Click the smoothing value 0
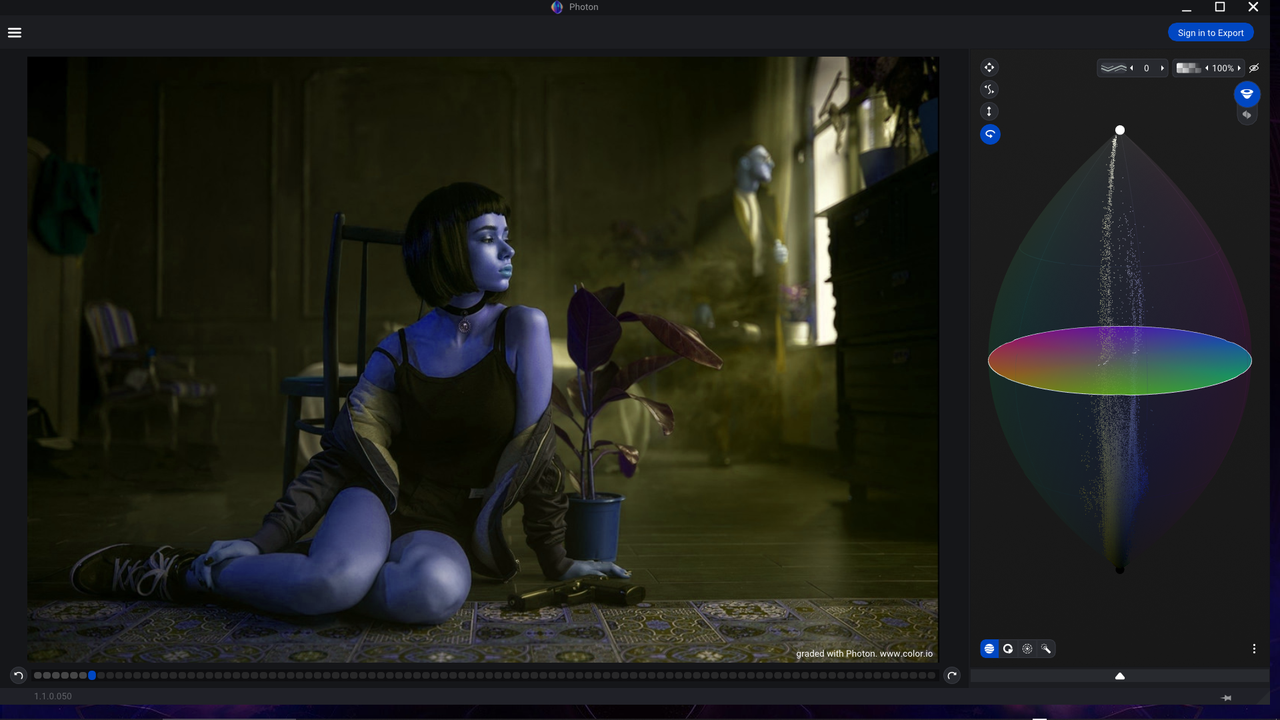 (x=1147, y=68)
